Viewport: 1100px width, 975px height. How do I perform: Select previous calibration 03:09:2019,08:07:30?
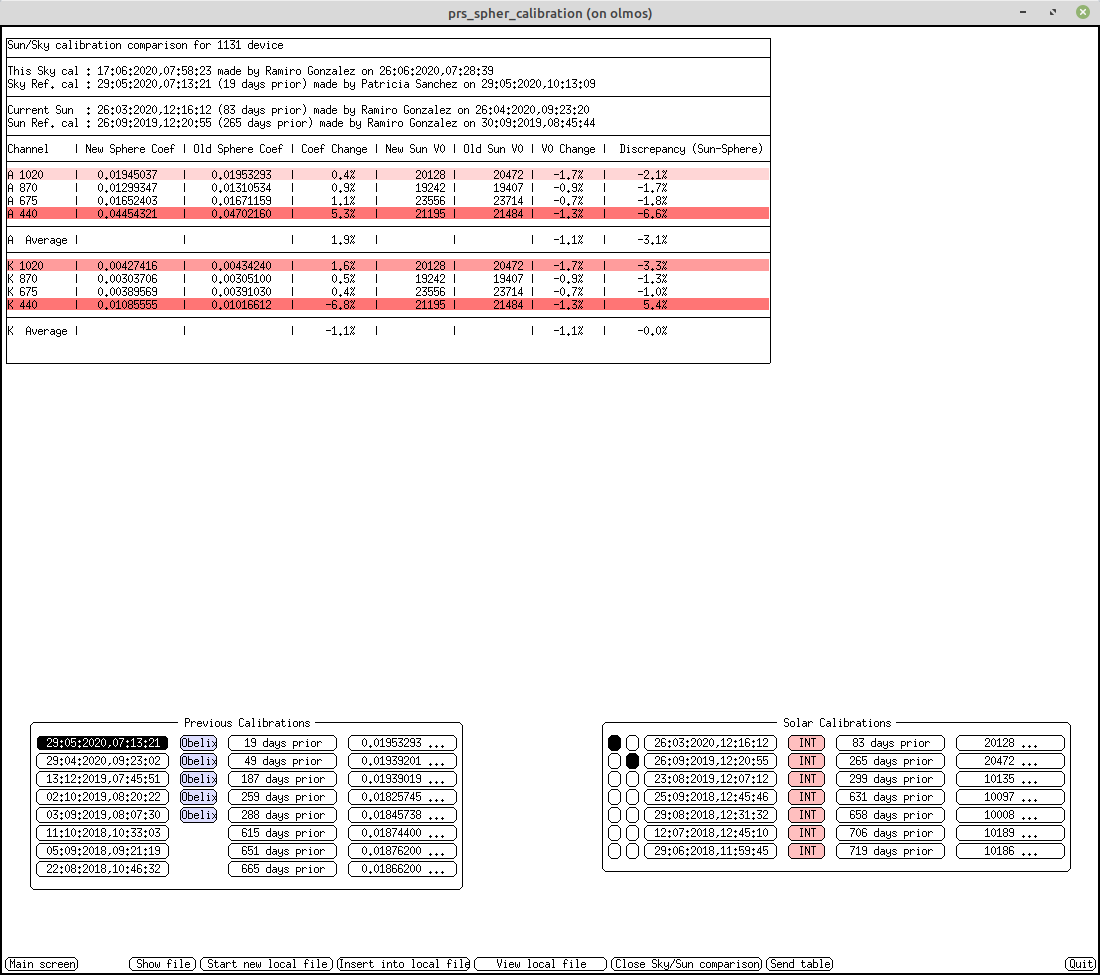(x=102, y=815)
